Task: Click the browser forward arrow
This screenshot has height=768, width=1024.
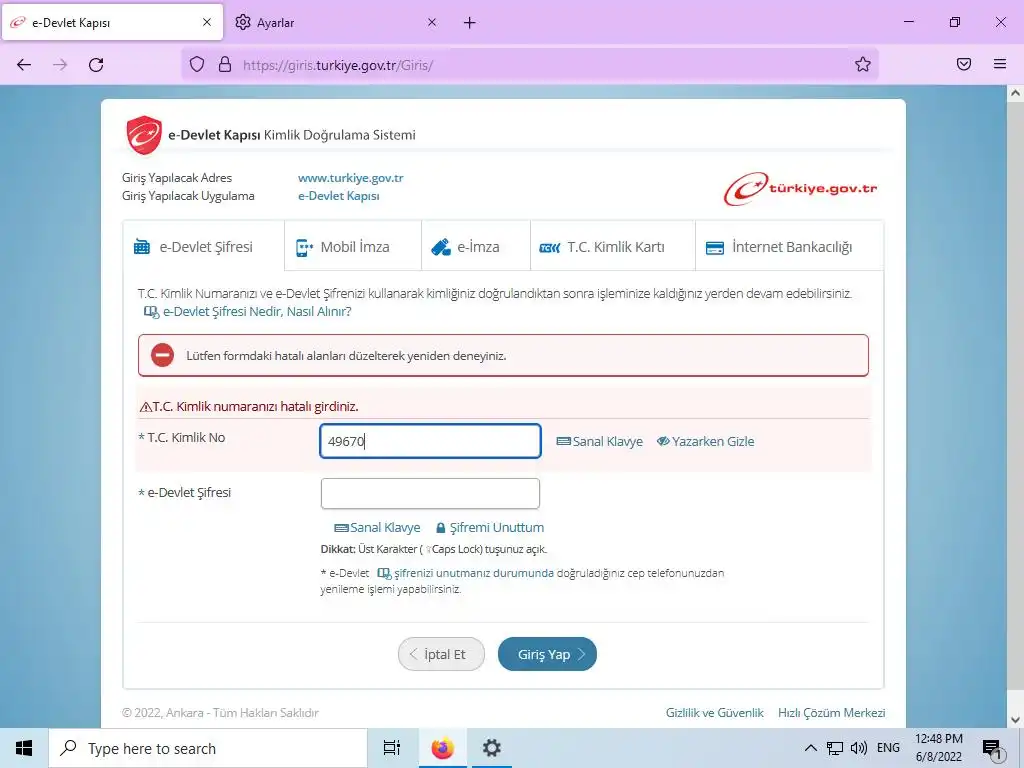Action: coord(60,65)
